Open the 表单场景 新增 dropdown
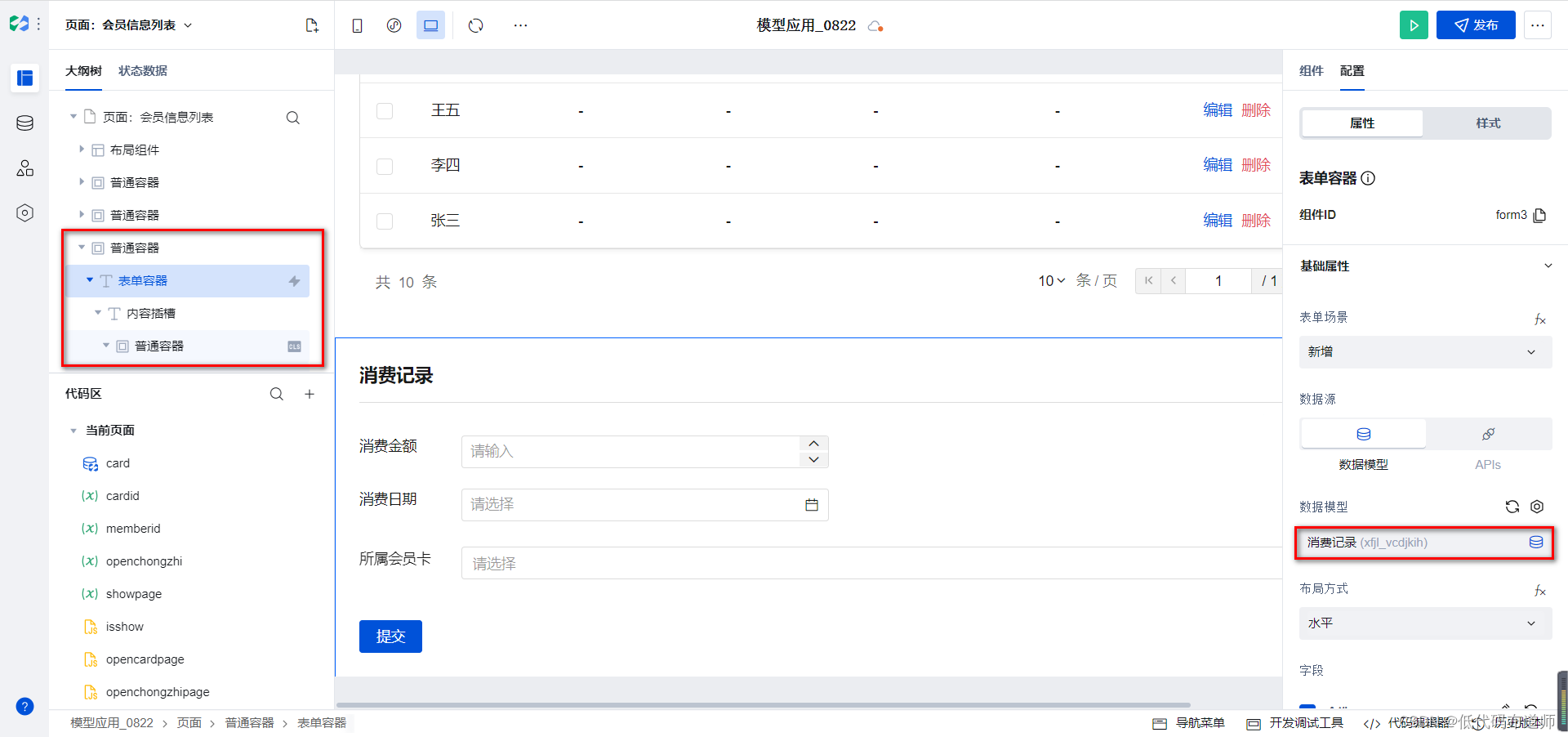Screen dimensions: 1568x737 (1425, 352)
